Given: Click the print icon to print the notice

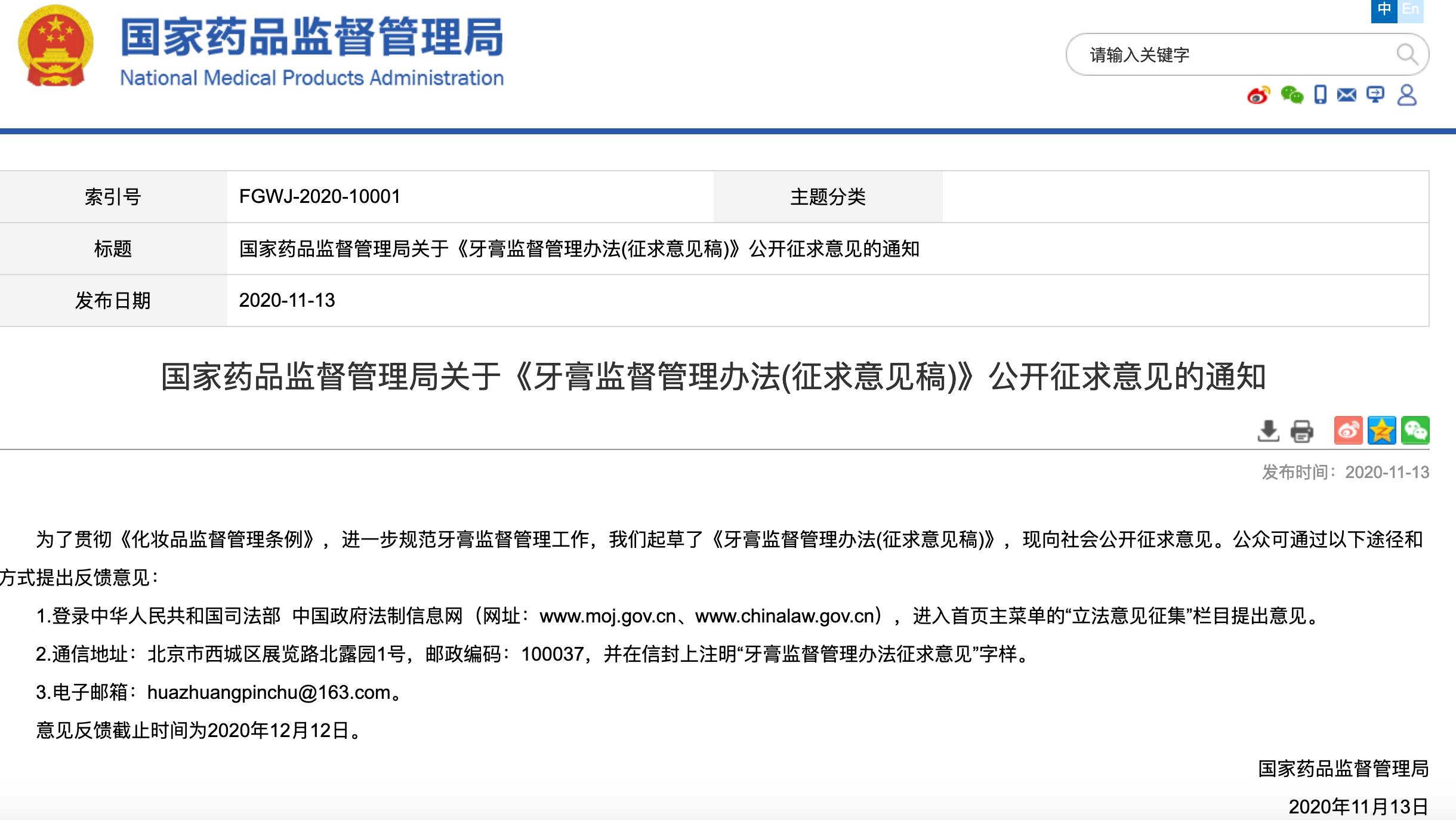Looking at the screenshot, I should pyautogui.click(x=1303, y=431).
